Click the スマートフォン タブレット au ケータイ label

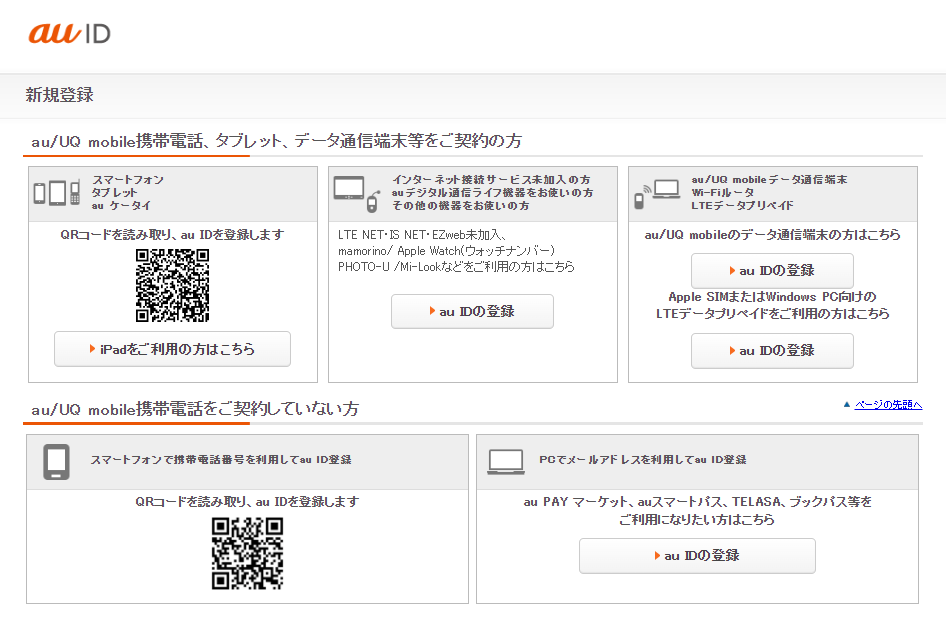point(127,193)
